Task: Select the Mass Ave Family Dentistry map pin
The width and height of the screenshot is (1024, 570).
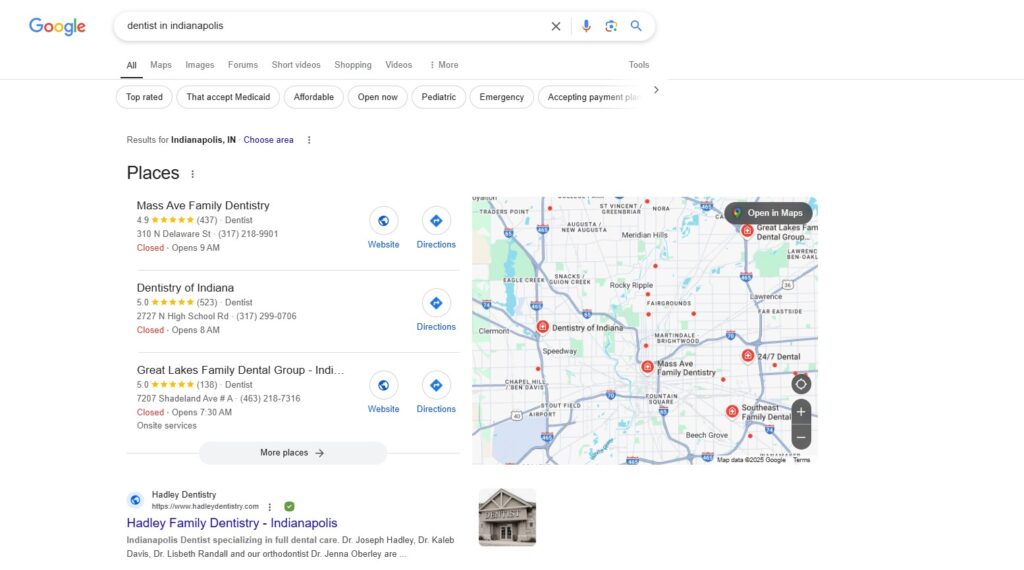Action: (x=647, y=367)
